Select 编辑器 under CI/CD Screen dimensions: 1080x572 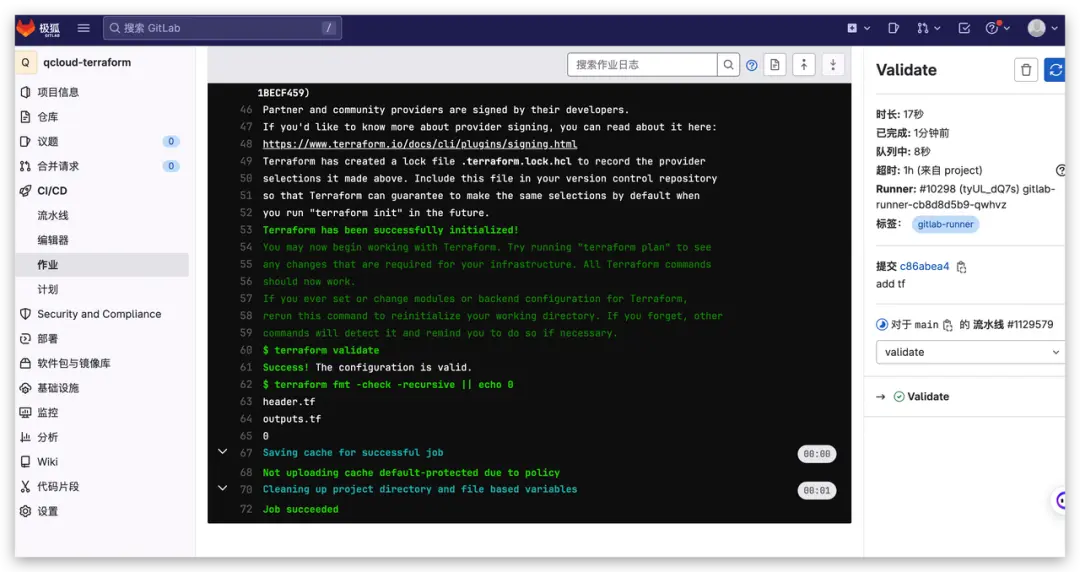pyautogui.click(x=53, y=240)
